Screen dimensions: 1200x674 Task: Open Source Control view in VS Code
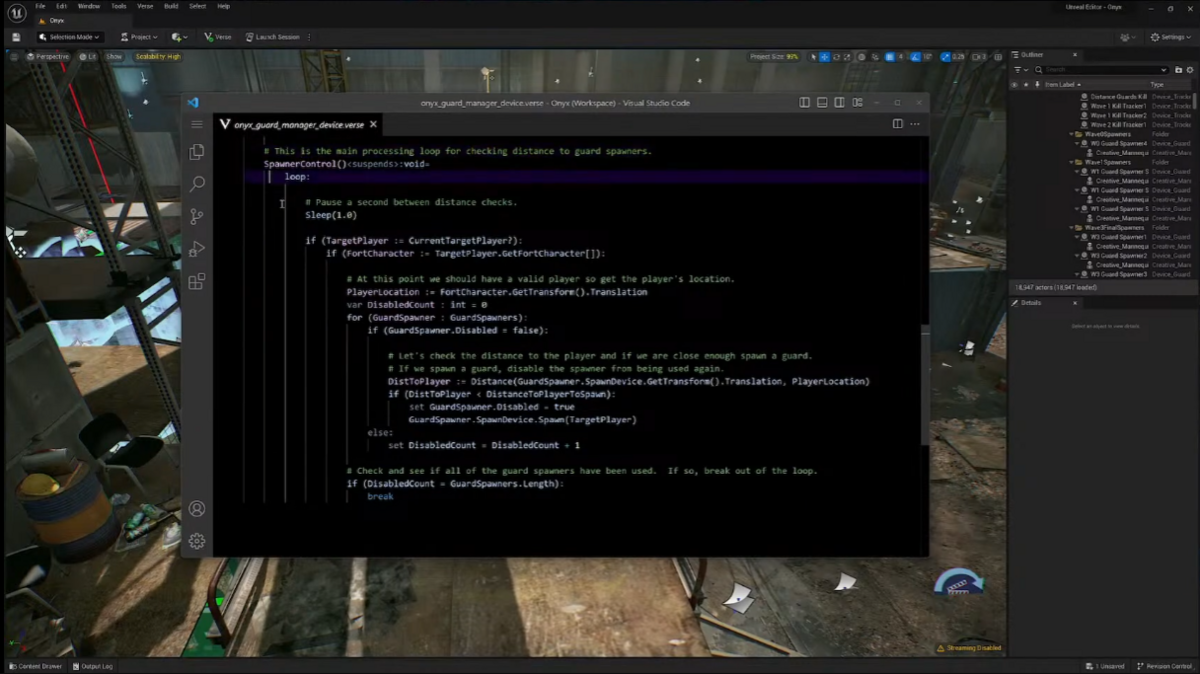[197, 216]
